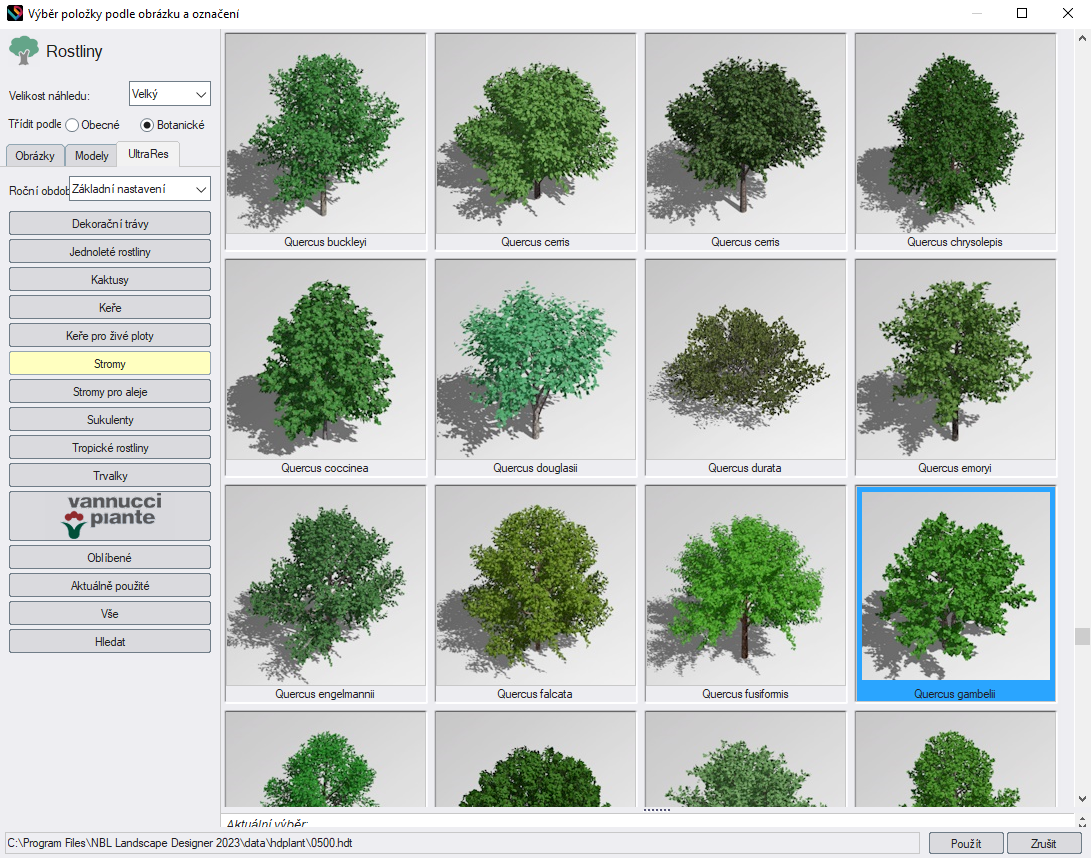Expand the Roční období dropdown

pos(140,189)
